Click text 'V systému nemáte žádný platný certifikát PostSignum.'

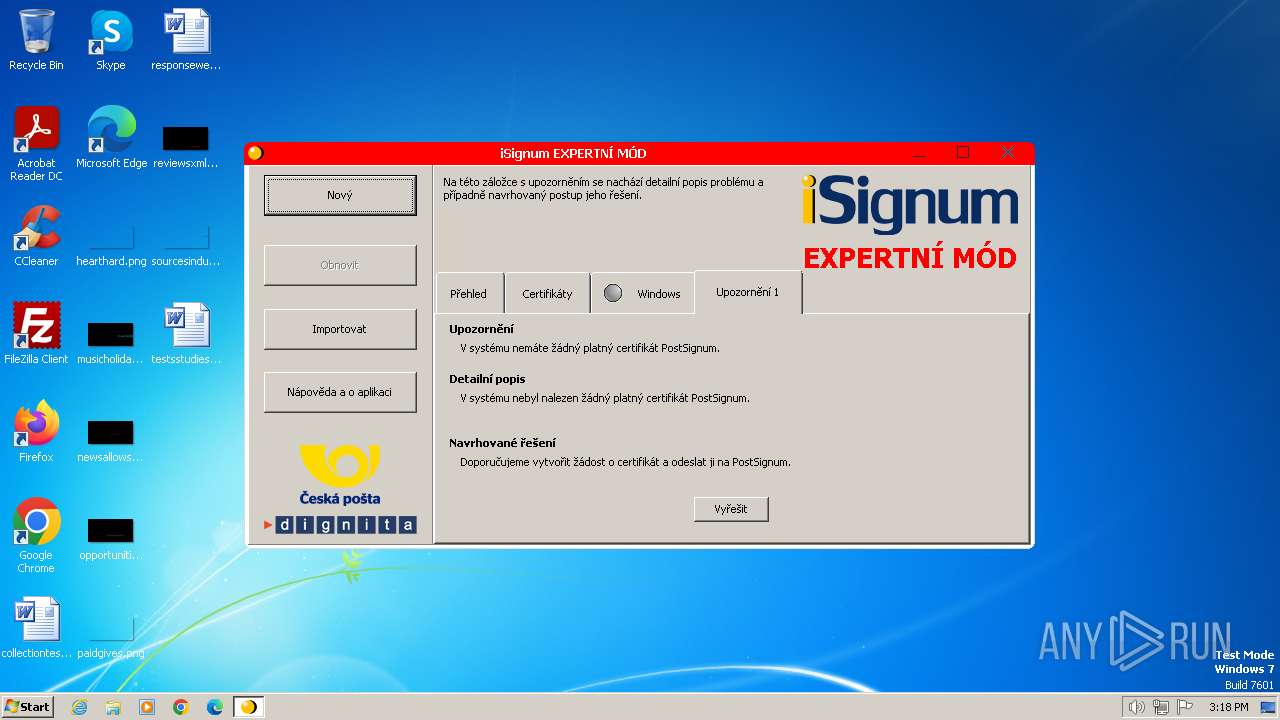point(589,348)
